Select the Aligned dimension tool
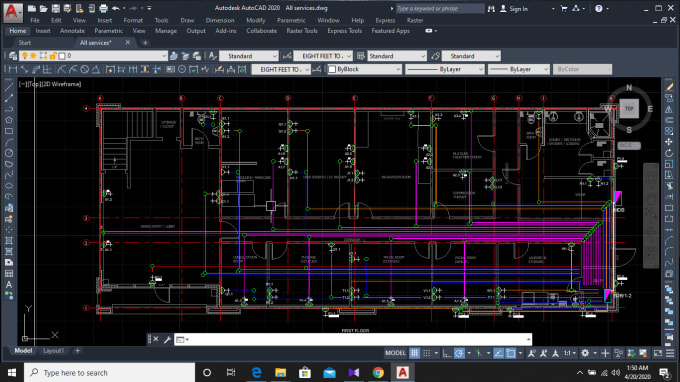The image size is (680, 382). click(24, 69)
